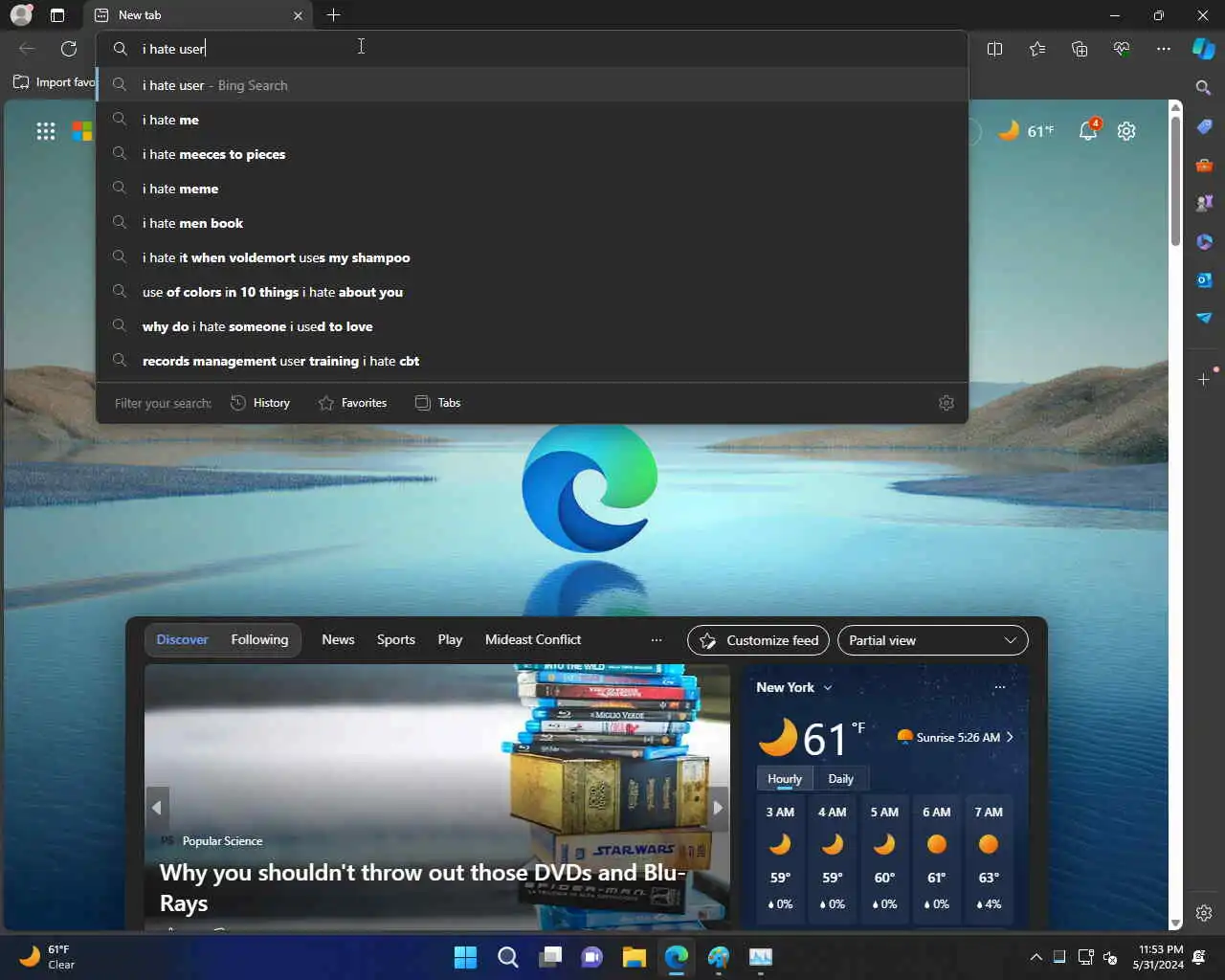Viewport: 1225px width, 980px height.
Task: Open Play feed tab
Action: [x=450, y=639]
